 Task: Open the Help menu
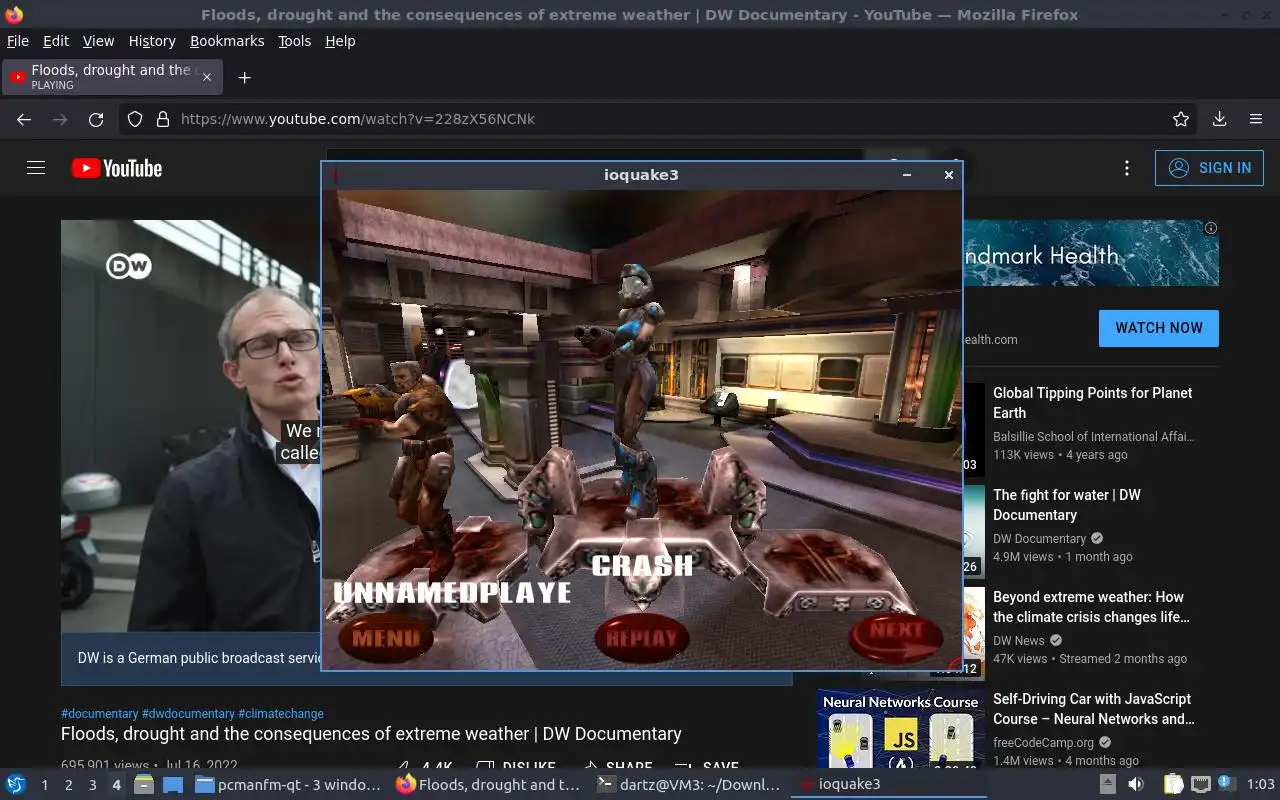click(340, 41)
